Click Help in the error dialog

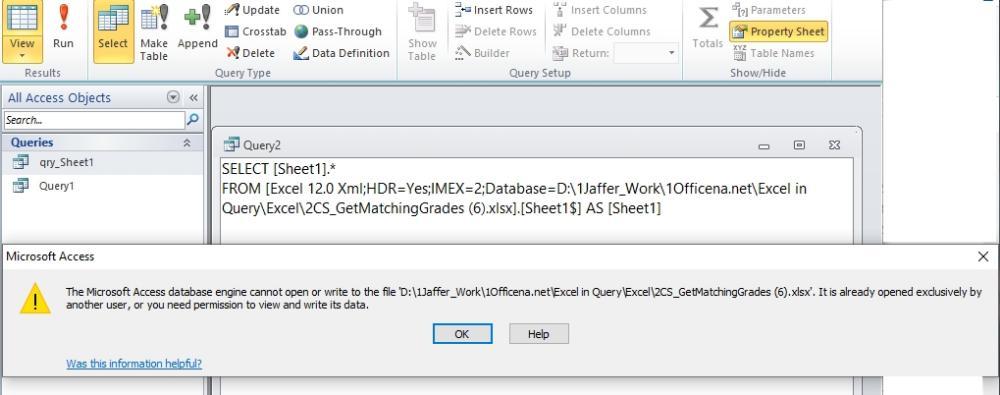[539, 334]
